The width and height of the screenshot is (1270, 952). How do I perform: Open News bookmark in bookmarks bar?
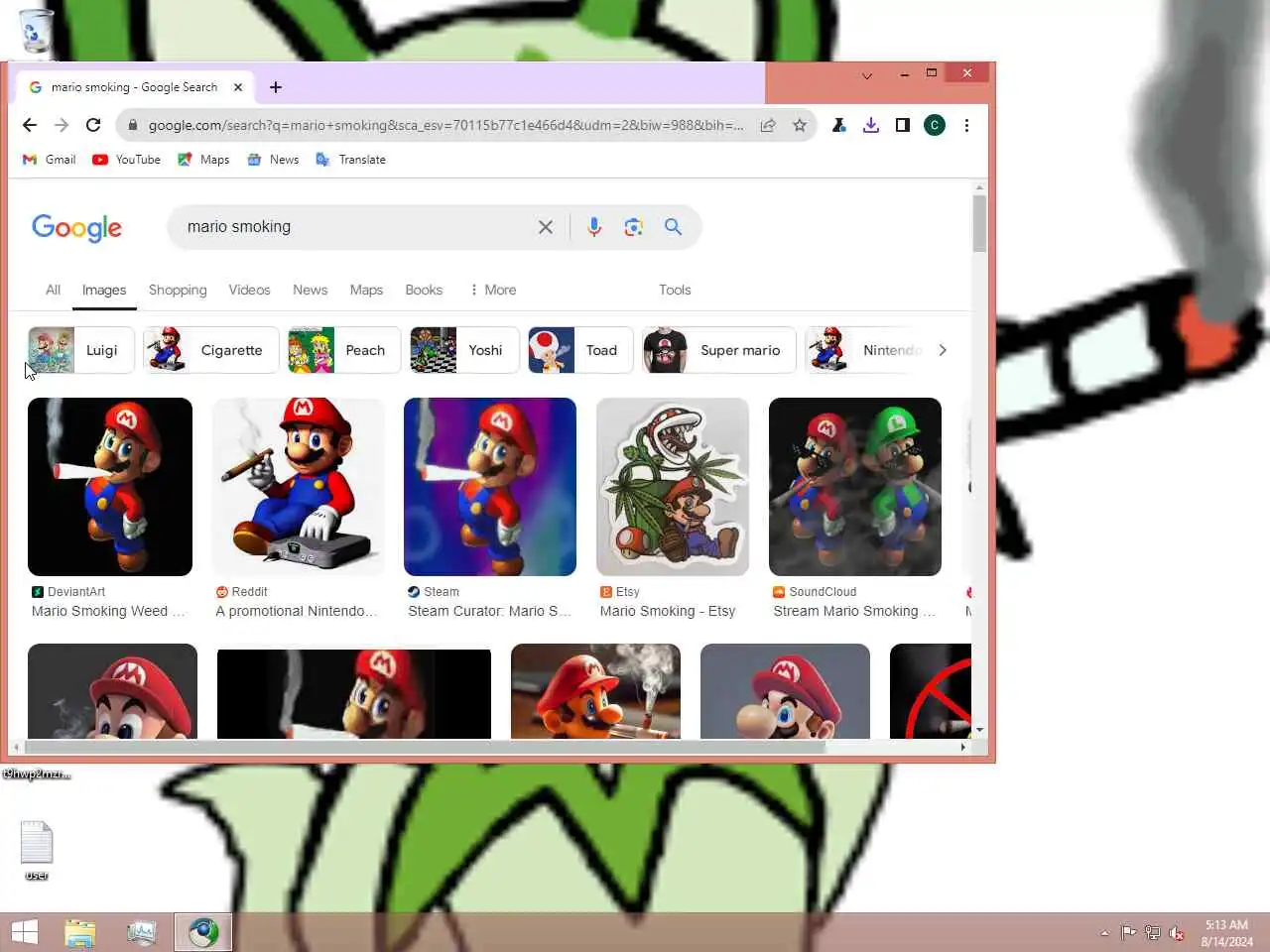tap(273, 160)
